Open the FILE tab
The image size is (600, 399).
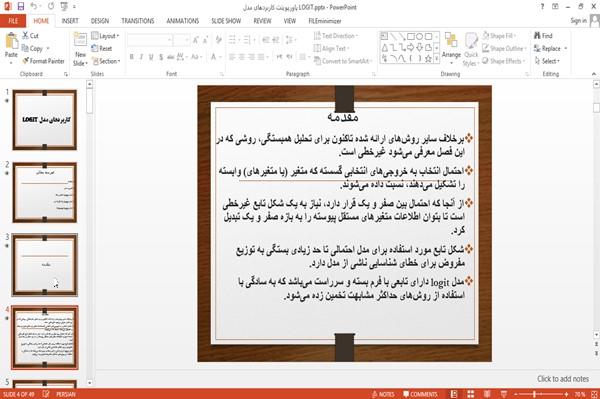pyautogui.click(x=13, y=21)
